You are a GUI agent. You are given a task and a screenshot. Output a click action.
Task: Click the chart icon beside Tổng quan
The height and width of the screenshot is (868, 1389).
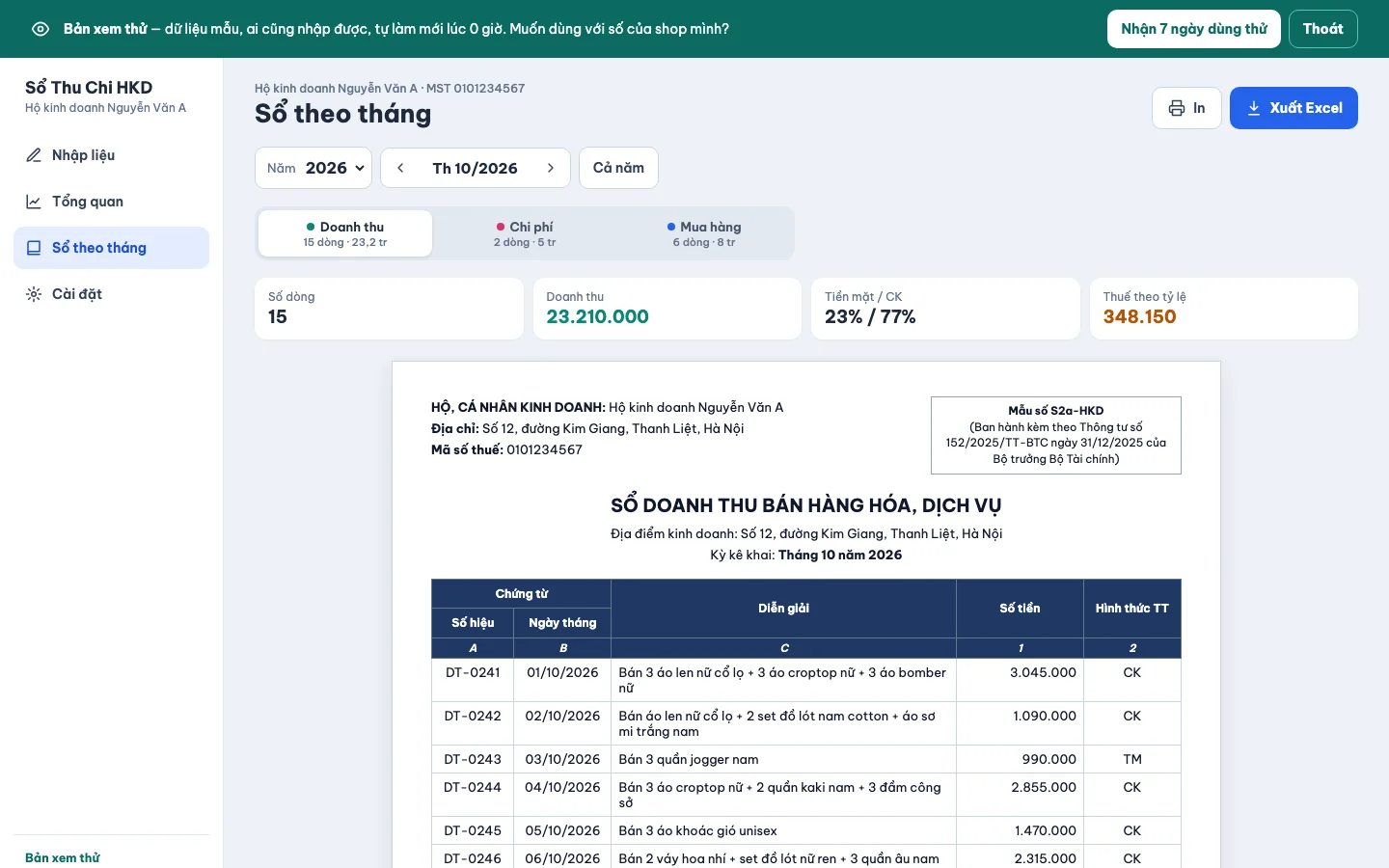tap(34, 202)
